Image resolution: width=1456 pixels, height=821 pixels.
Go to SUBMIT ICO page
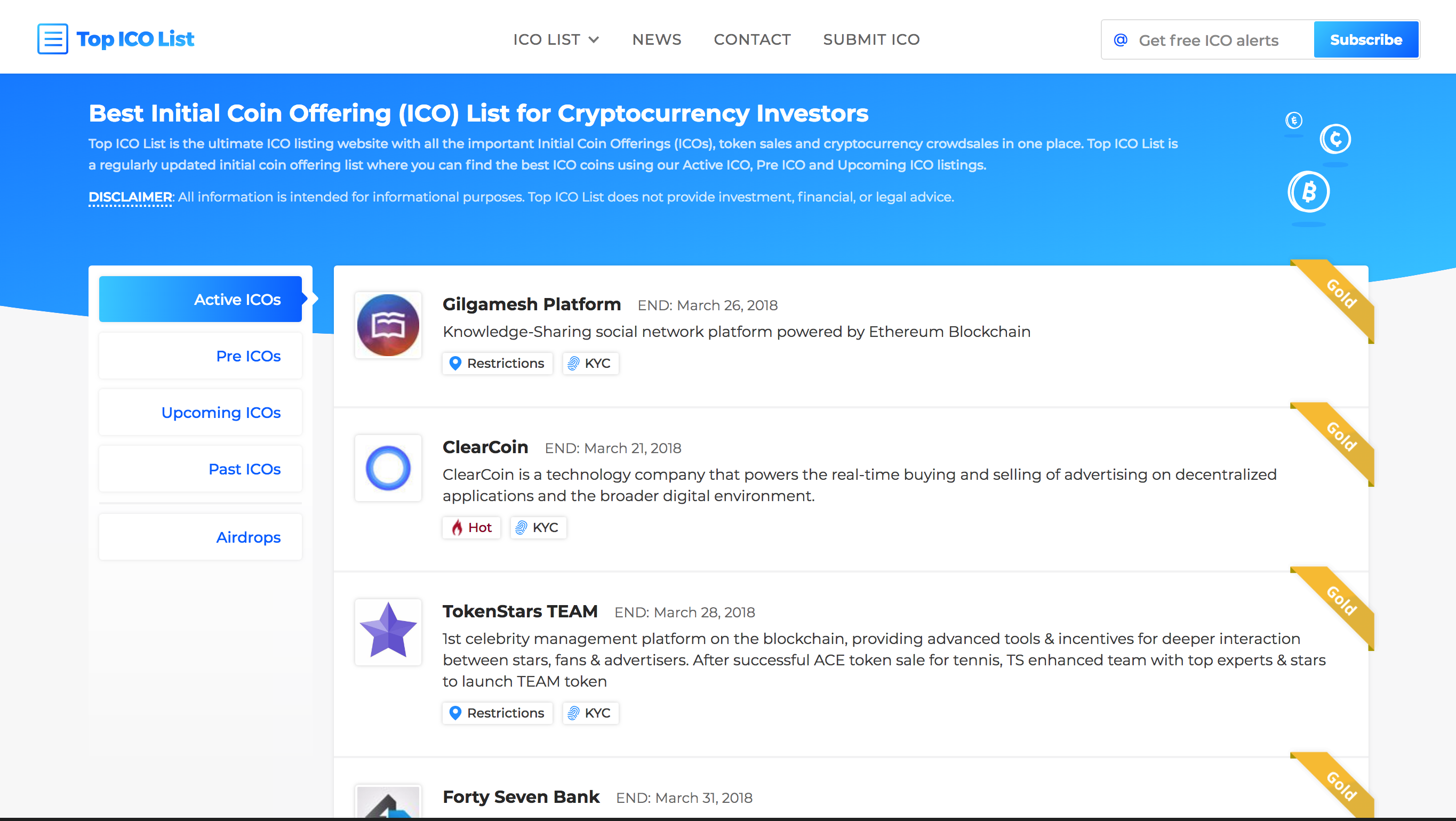point(871,39)
